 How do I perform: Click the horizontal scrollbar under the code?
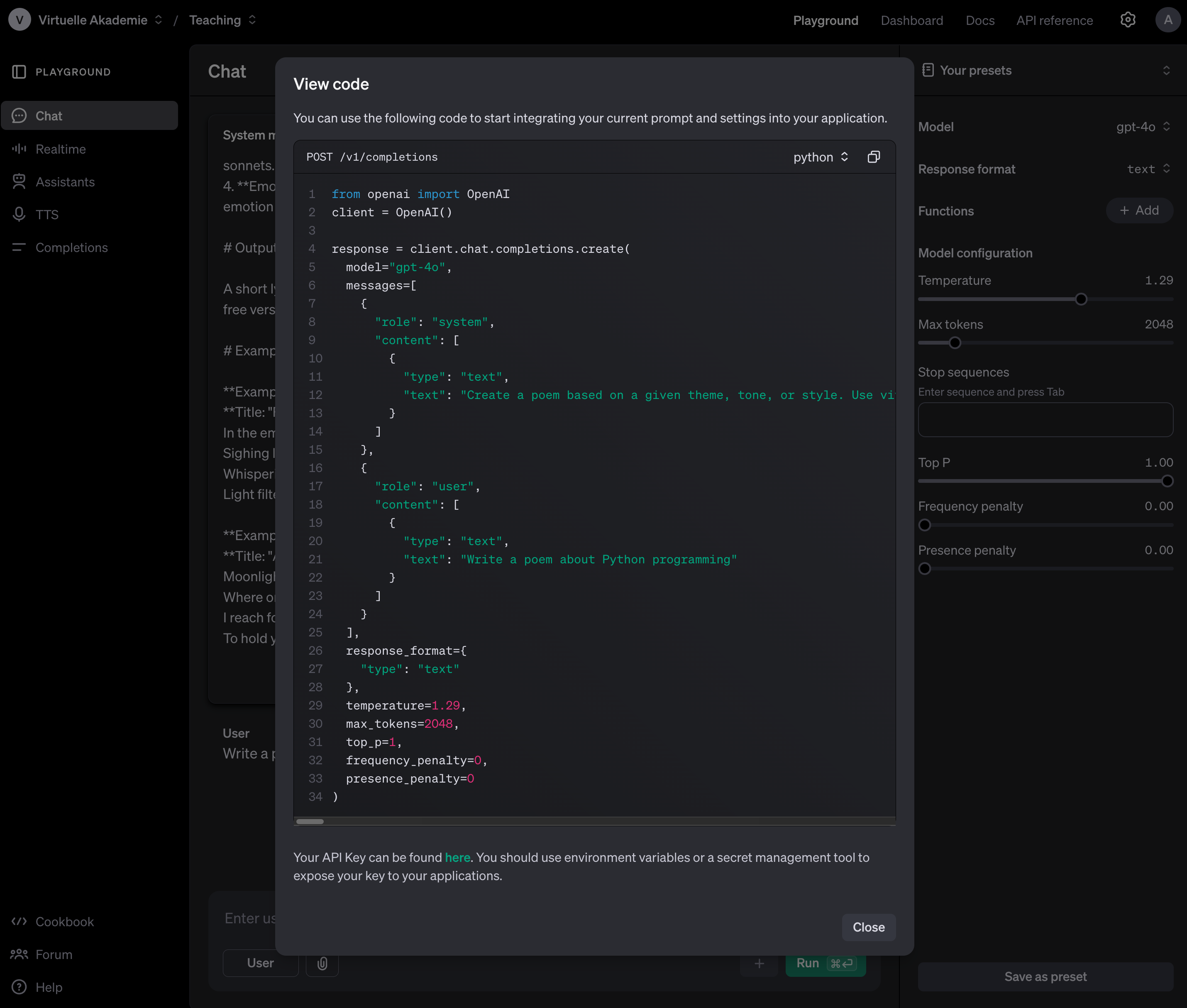pyautogui.click(x=310, y=821)
